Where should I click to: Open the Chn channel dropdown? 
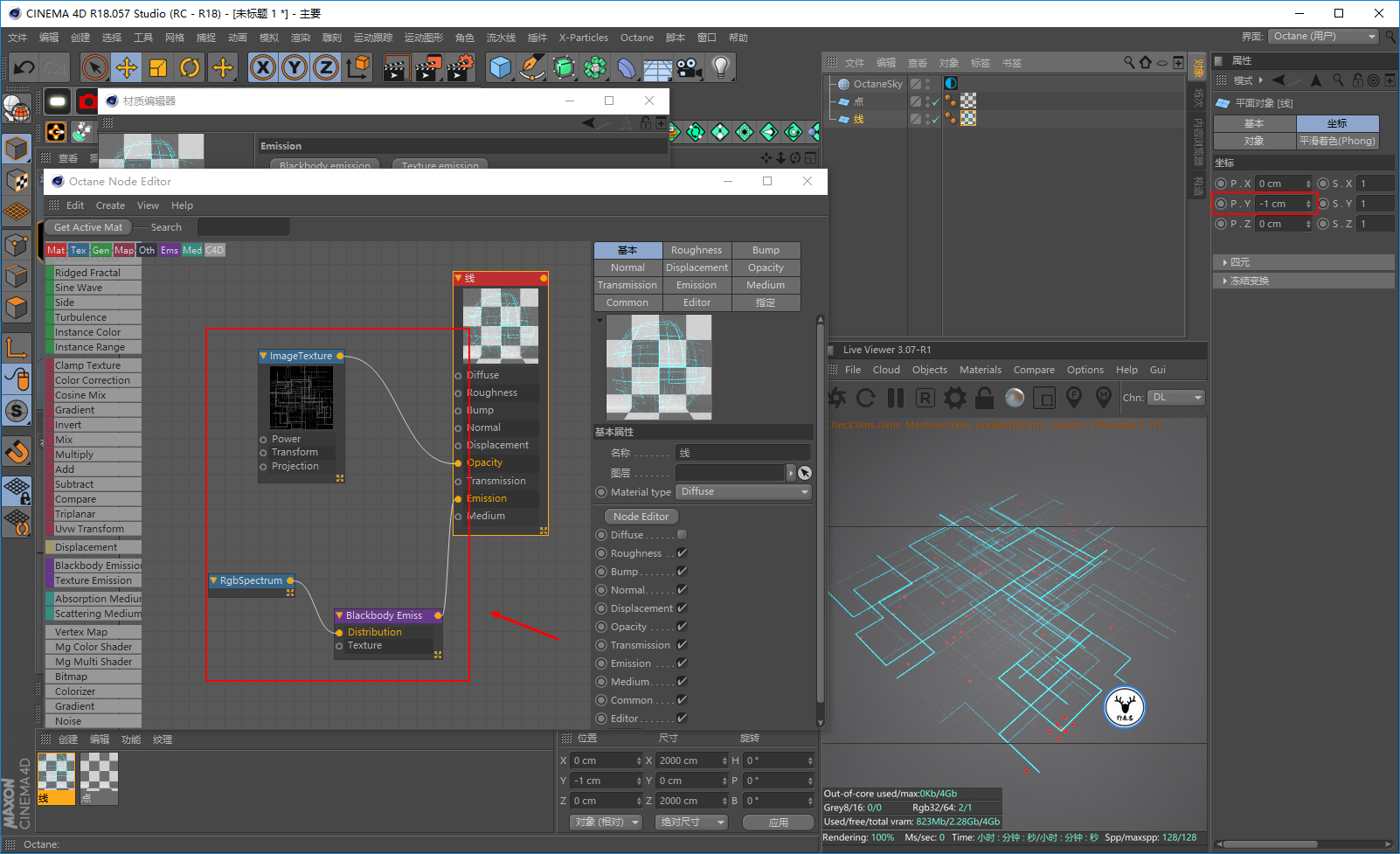pos(1175,398)
